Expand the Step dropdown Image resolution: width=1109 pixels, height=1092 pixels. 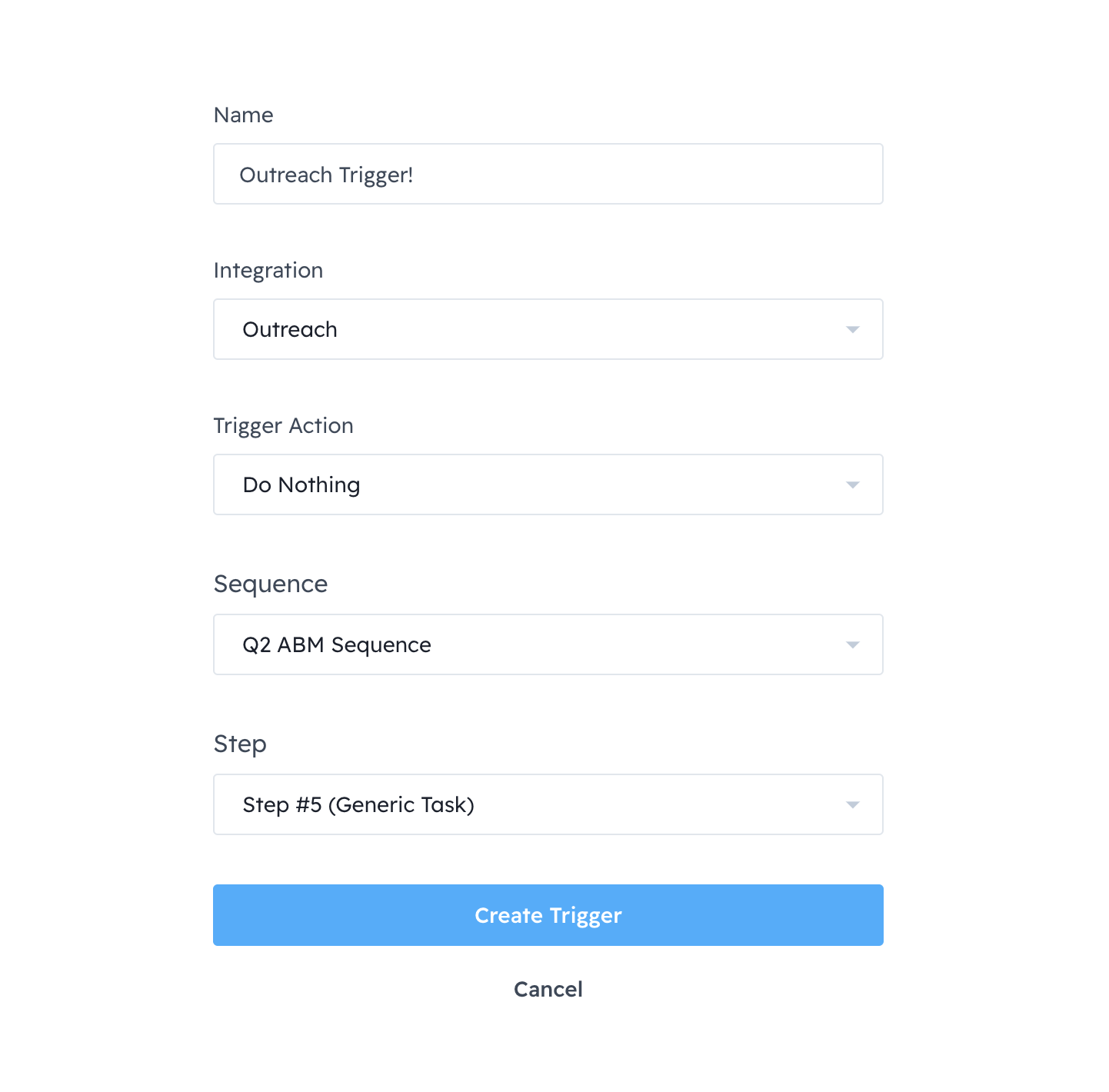point(548,804)
